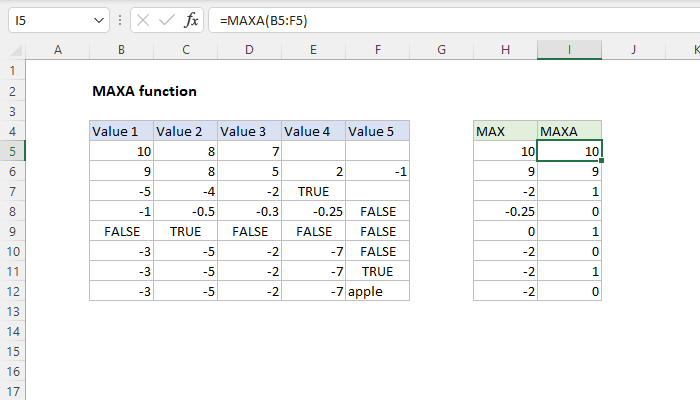Click the Enter checkmark in formula bar
Image resolution: width=700 pixels, height=400 pixels.
pos(165,20)
